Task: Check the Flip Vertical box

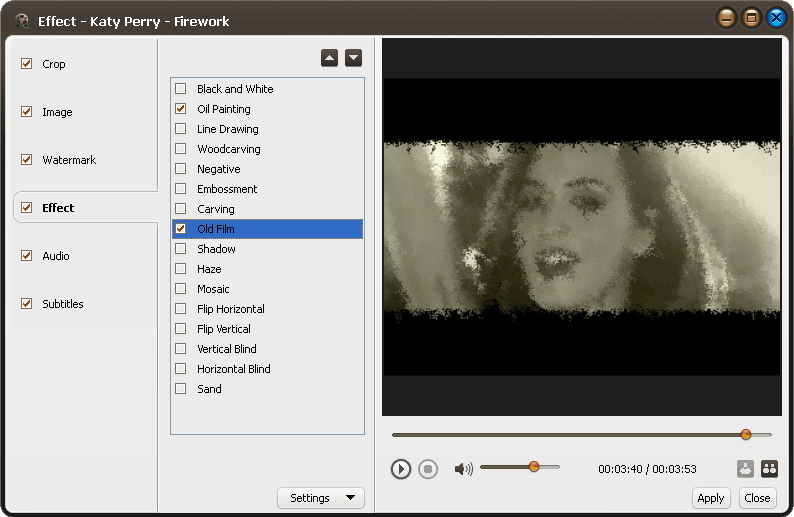Action: pyautogui.click(x=181, y=329)
